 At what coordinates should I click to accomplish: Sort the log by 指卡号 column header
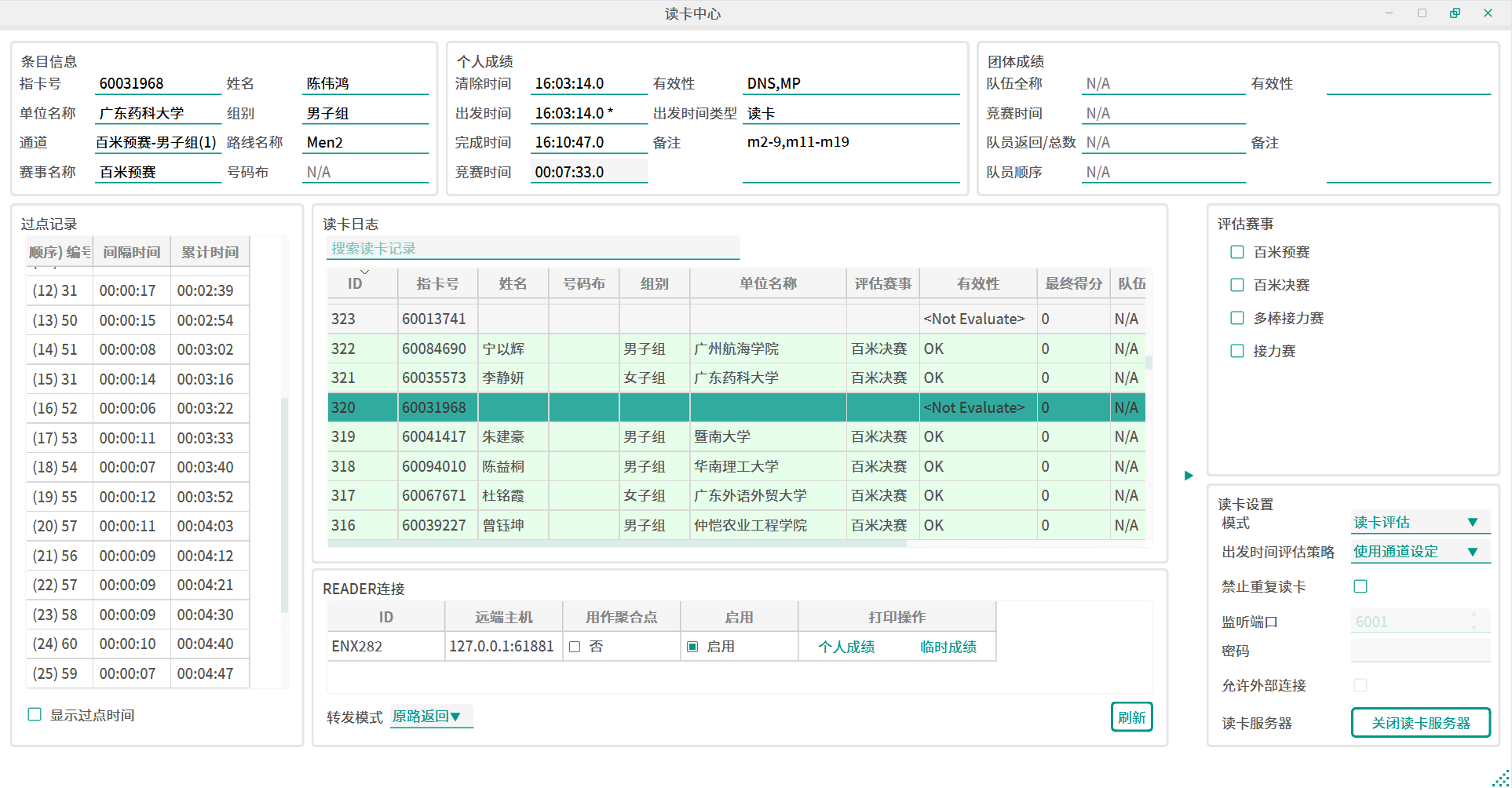click(x=437, y=283)
